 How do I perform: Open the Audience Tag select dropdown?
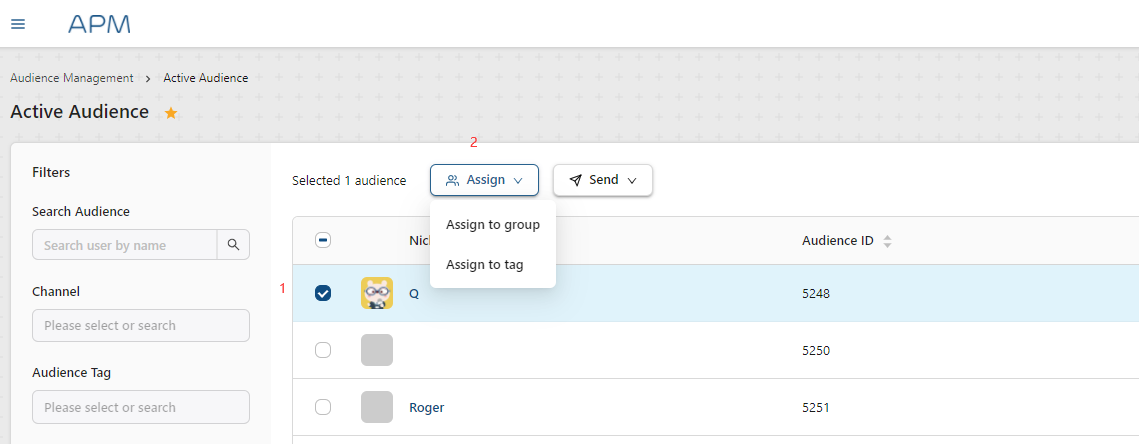coord(140,407)
